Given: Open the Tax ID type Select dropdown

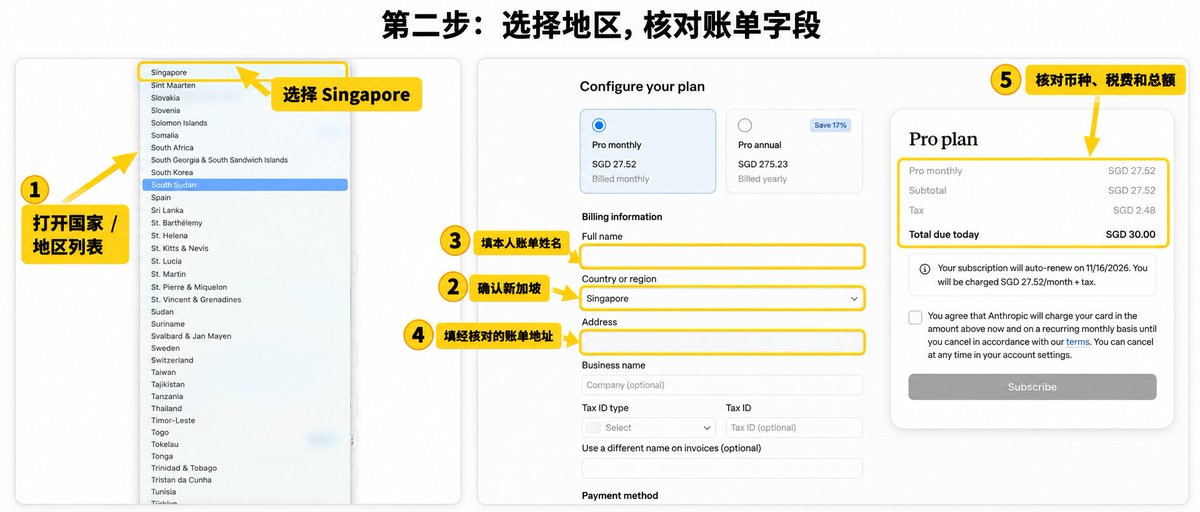Looking at the screenshot, I should click(x=648, y=428).
